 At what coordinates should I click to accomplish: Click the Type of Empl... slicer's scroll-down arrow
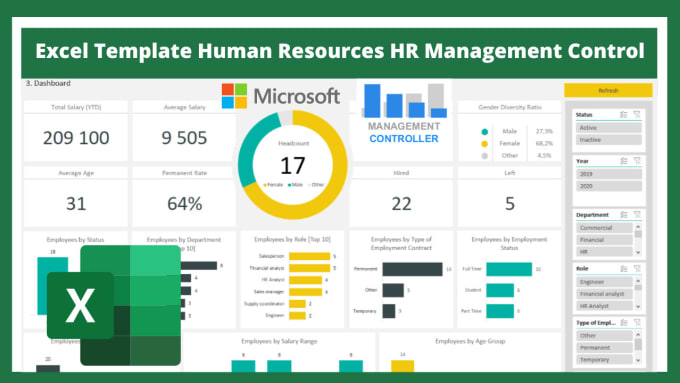coord(638,360)
